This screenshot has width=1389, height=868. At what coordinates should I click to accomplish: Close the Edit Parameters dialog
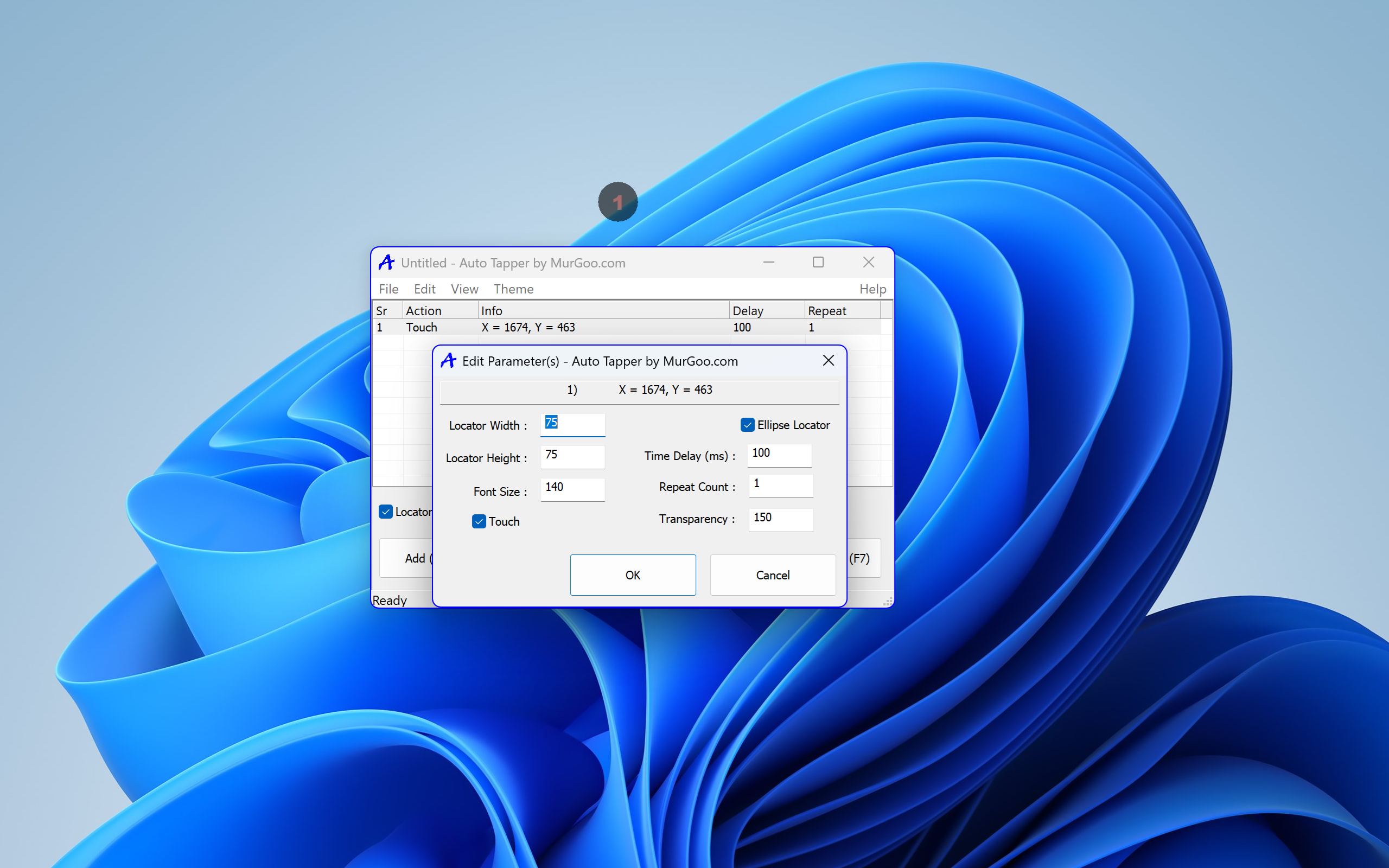coord(829,361)
